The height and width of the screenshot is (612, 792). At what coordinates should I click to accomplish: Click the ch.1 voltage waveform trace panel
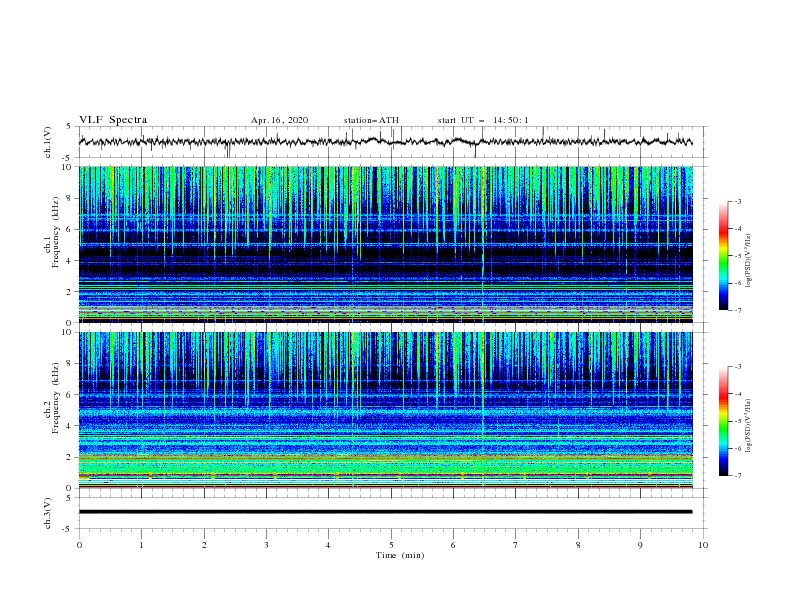click(393, 142)
